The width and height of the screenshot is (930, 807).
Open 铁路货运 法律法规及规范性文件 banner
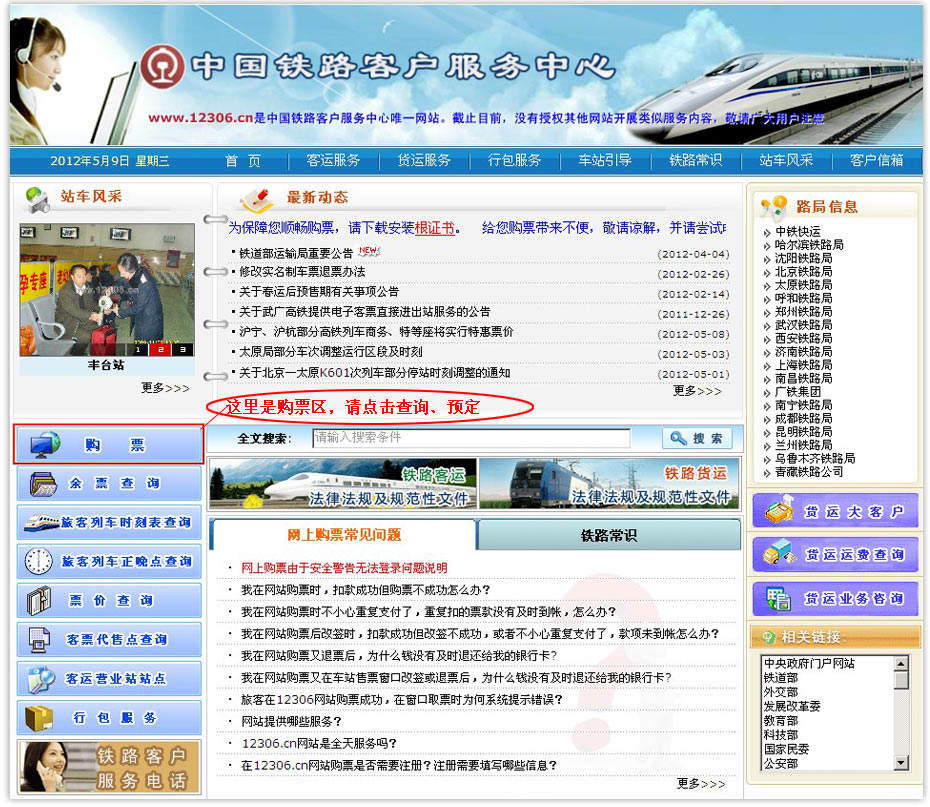point(609,484)
